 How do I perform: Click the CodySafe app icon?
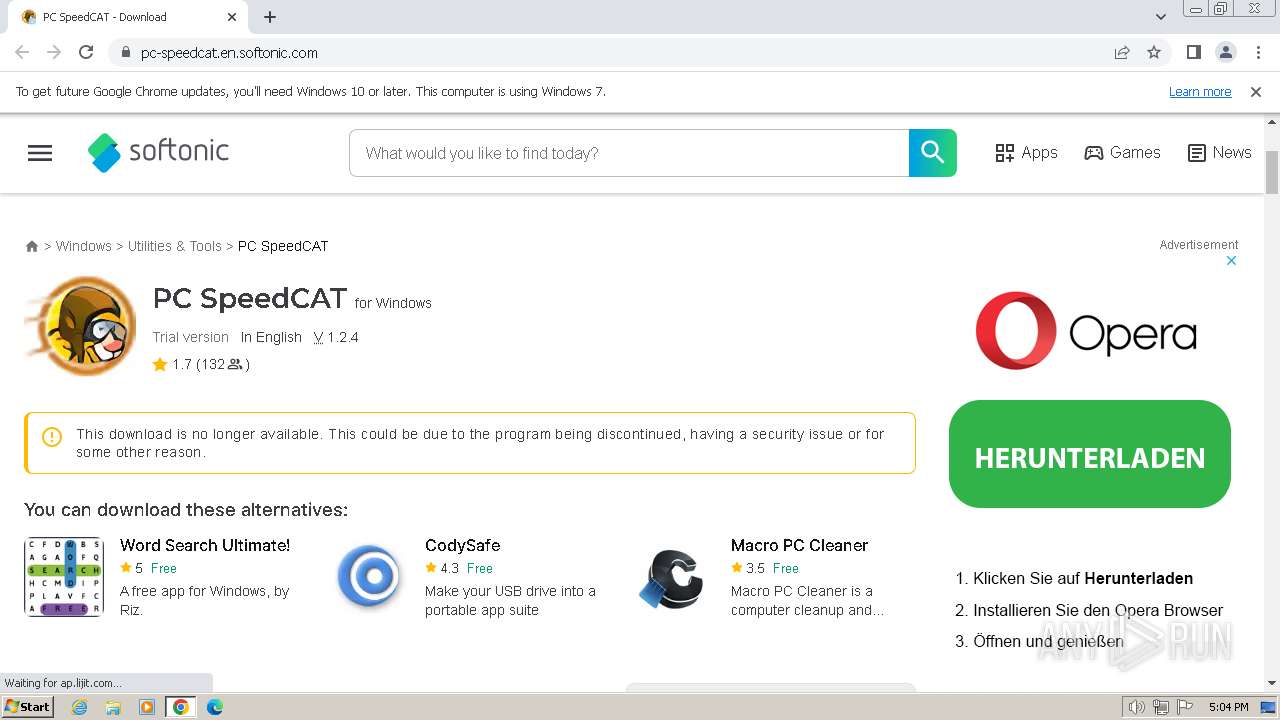tap(369, 577)
